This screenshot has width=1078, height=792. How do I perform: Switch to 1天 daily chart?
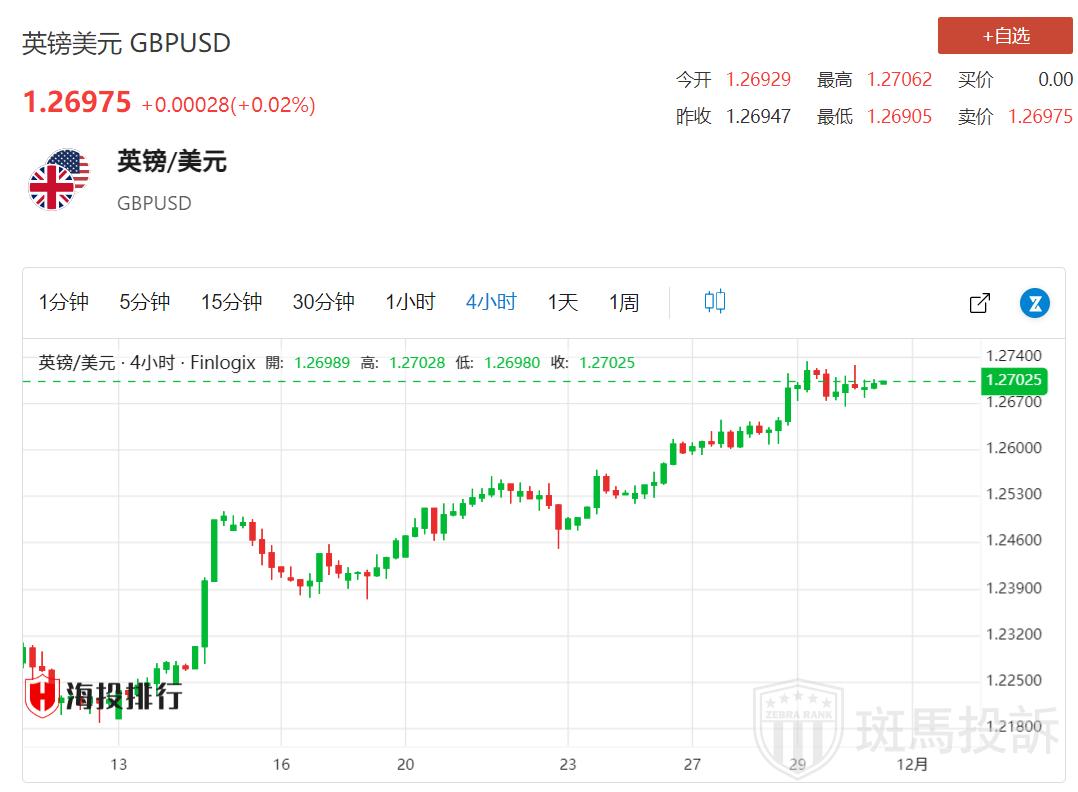pos(562,302)
